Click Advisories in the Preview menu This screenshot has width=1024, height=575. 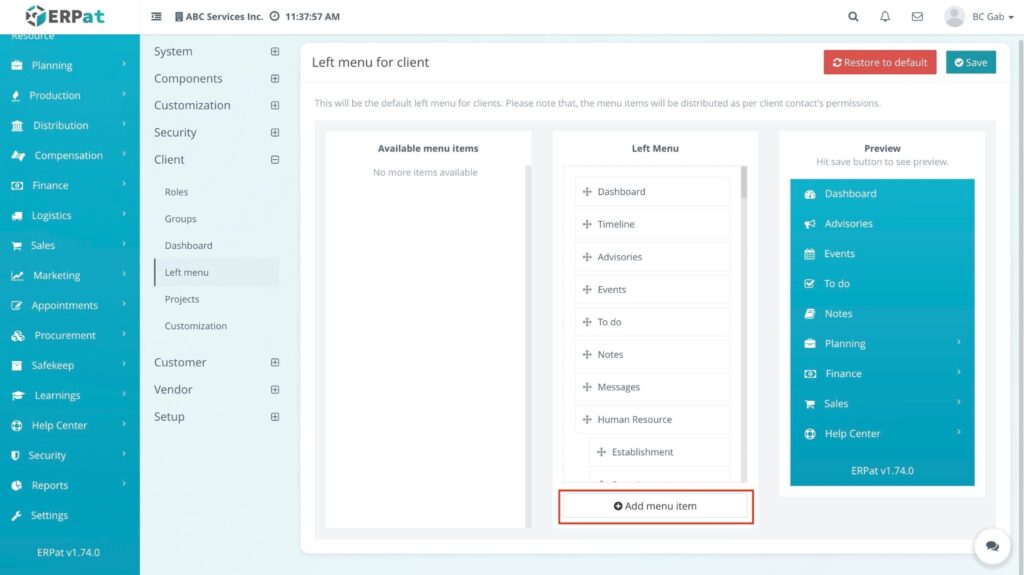[x=848, y=223]
